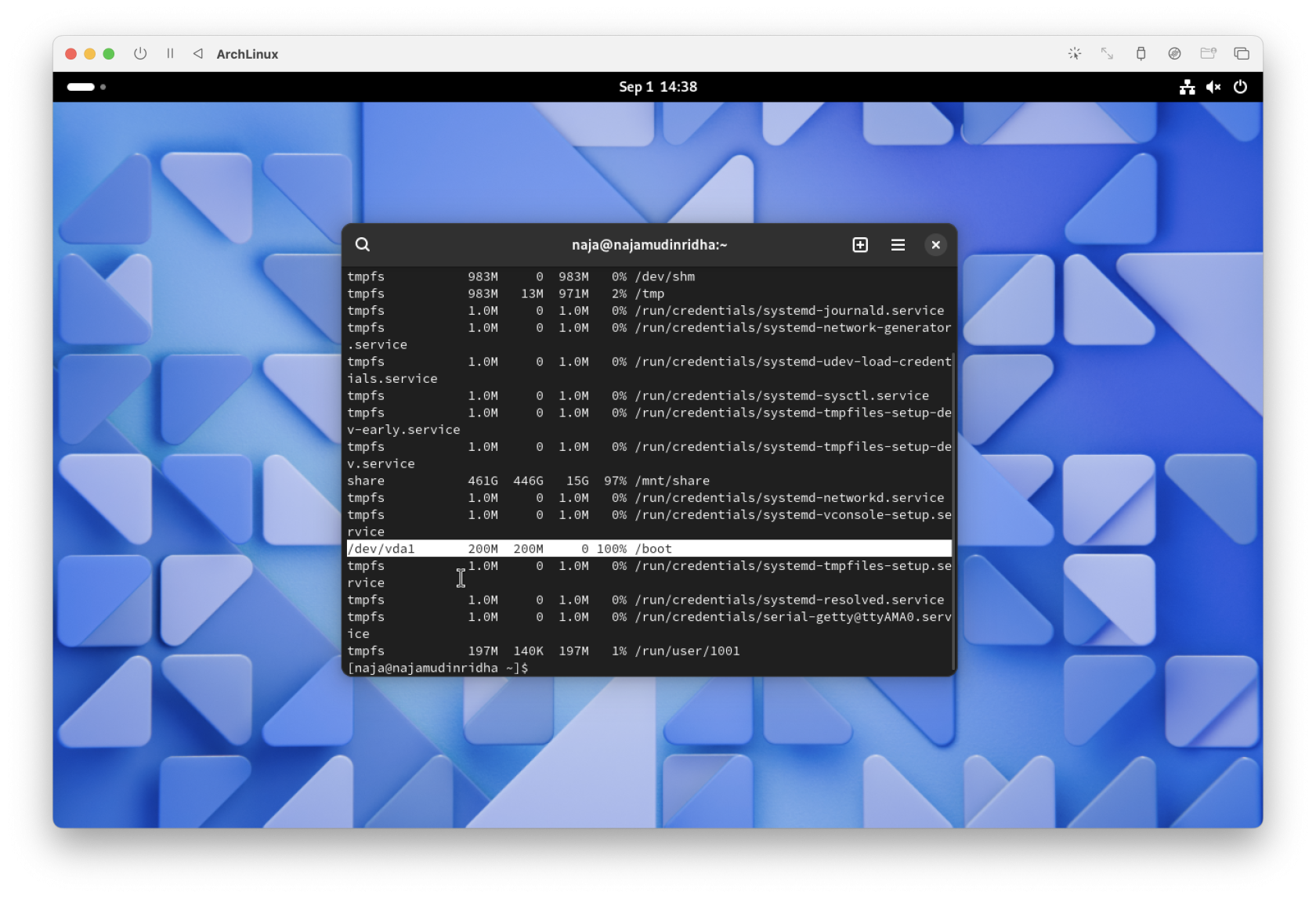This screenshot has width=1316, height=898.
Task: Click the systemd-resolved.service path
Action: [790, 600]
